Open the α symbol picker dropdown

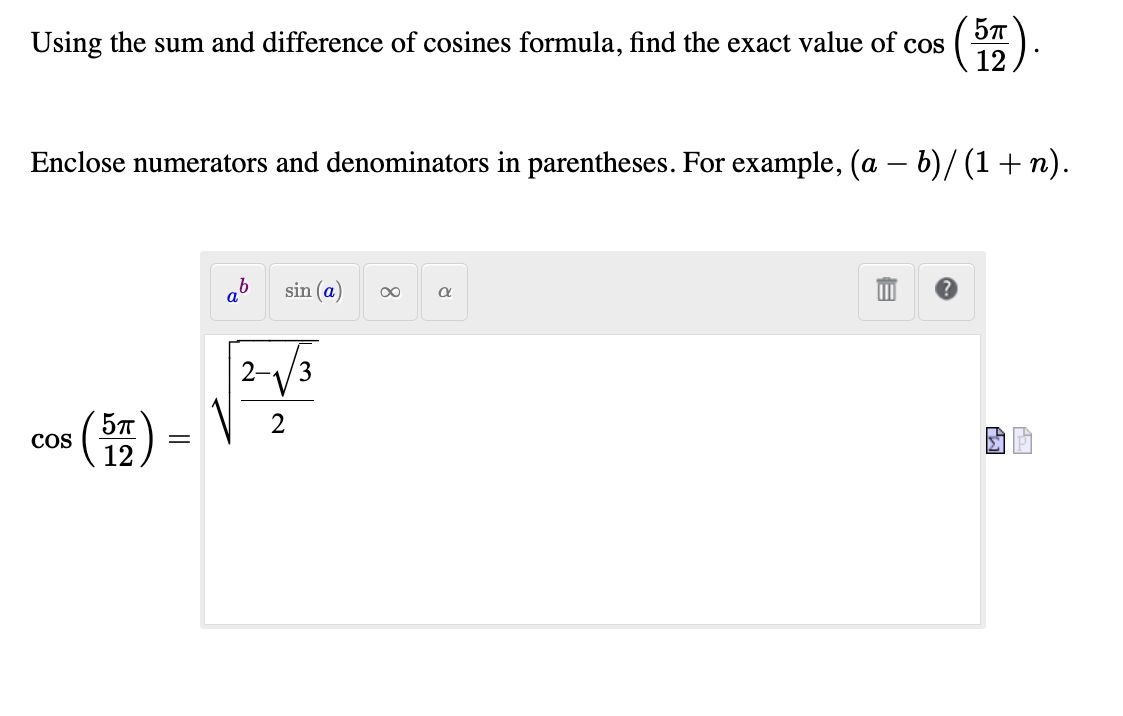pos(443,291)
